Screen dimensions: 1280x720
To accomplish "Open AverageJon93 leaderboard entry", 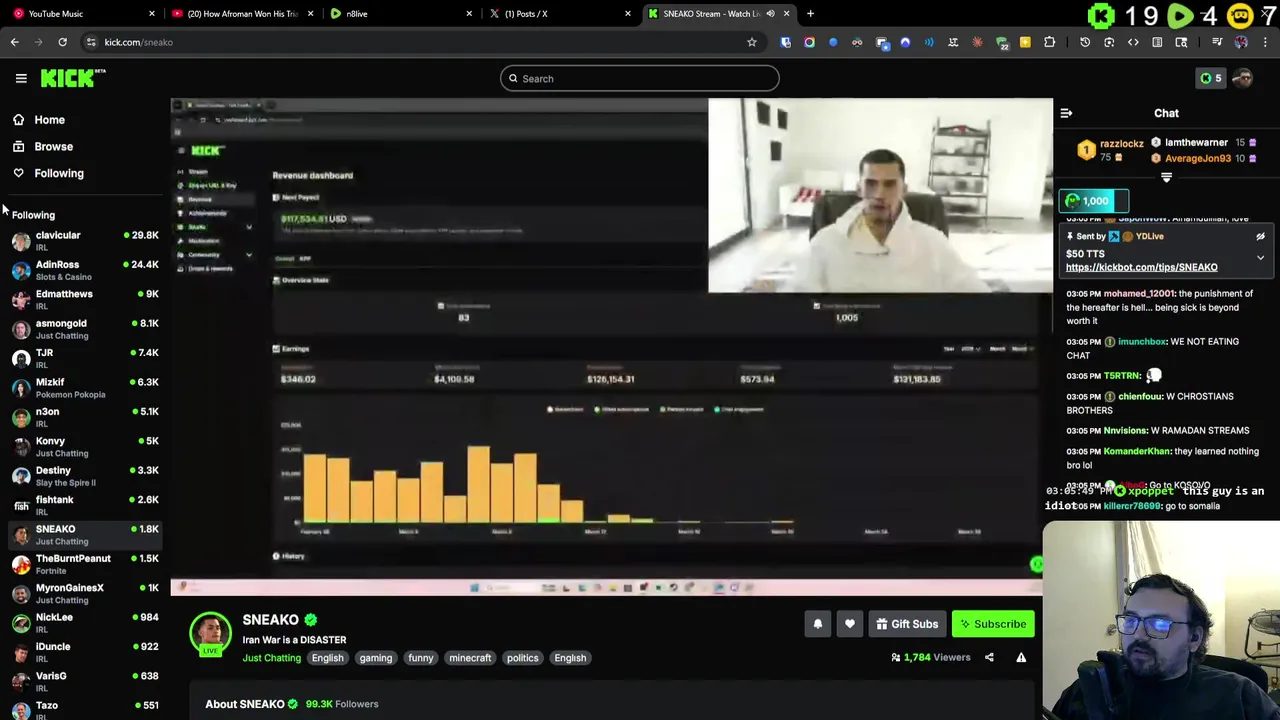I will click(x=1203, y=158).
